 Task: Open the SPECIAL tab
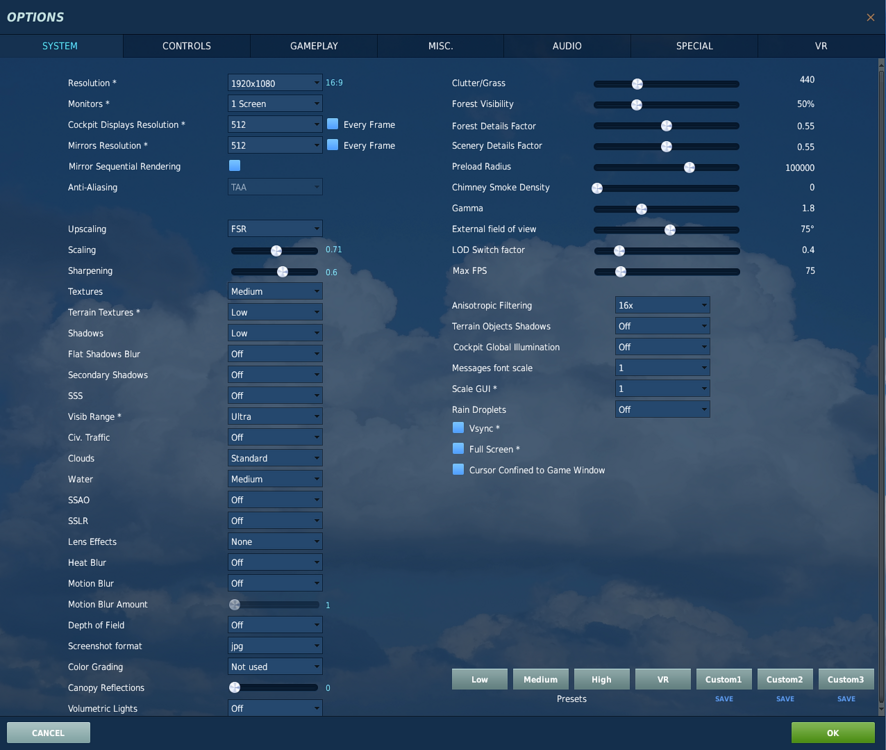point(694,46)
